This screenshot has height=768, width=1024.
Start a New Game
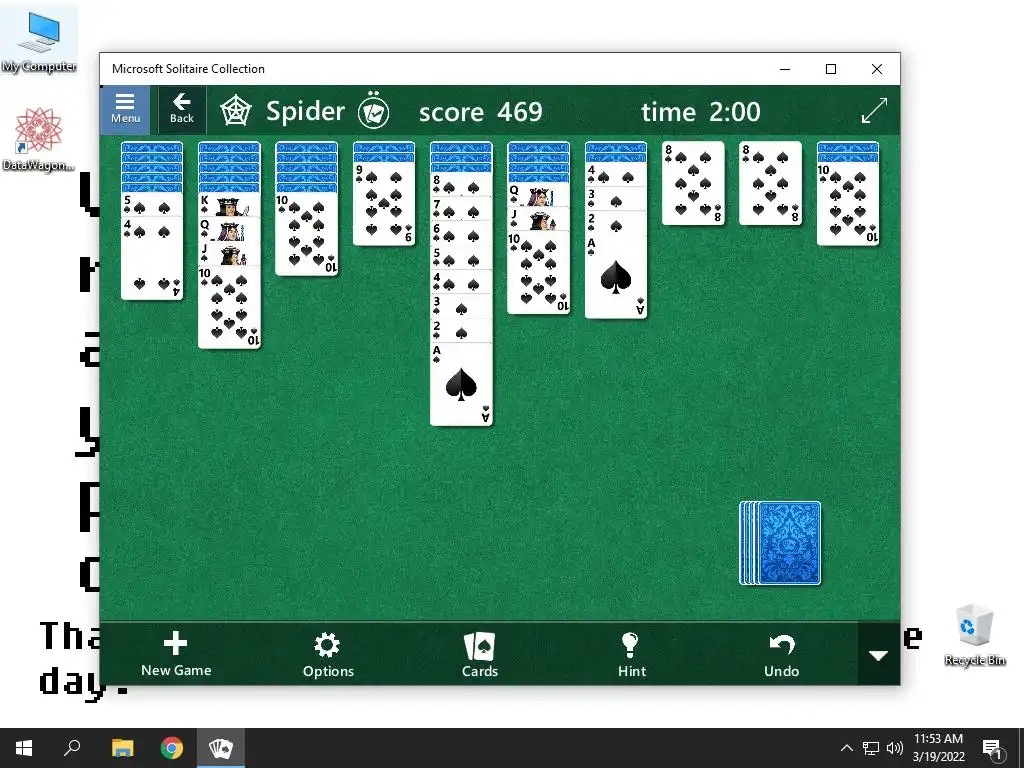pyautogui.click(x=176, y=654)
